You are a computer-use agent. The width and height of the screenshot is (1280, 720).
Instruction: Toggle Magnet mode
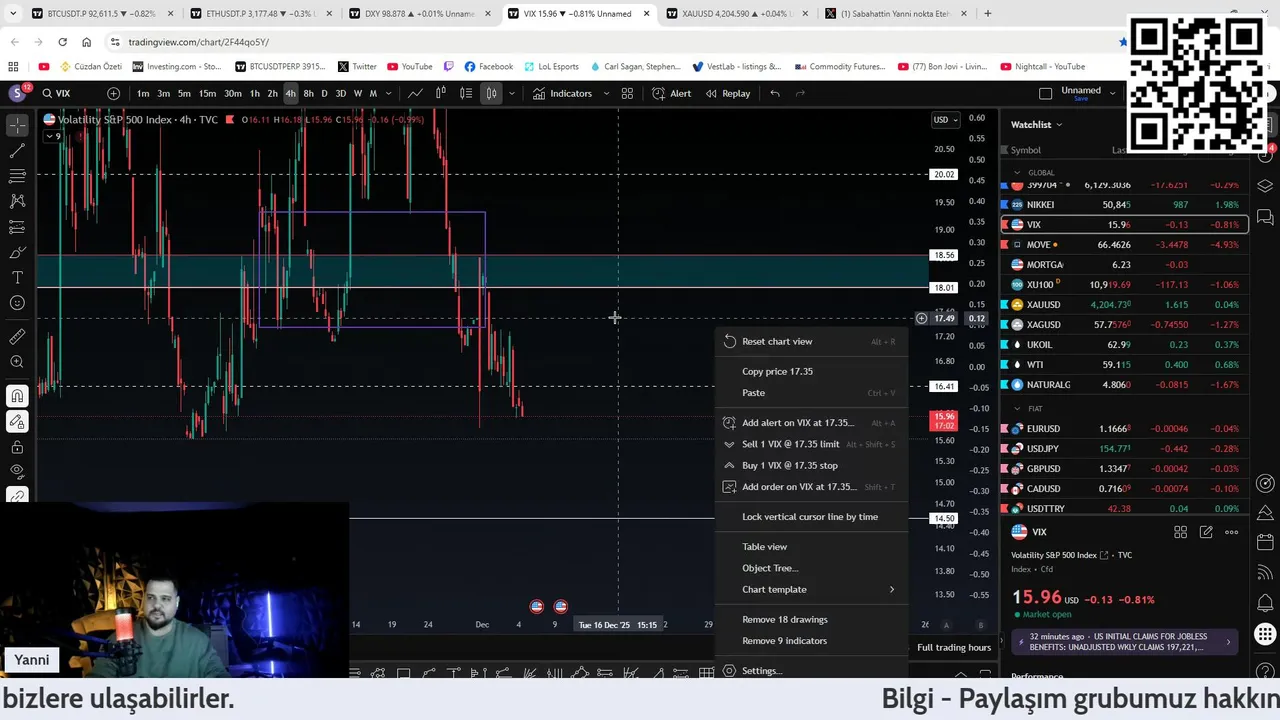pyautogui.click(x=17, y=396)
